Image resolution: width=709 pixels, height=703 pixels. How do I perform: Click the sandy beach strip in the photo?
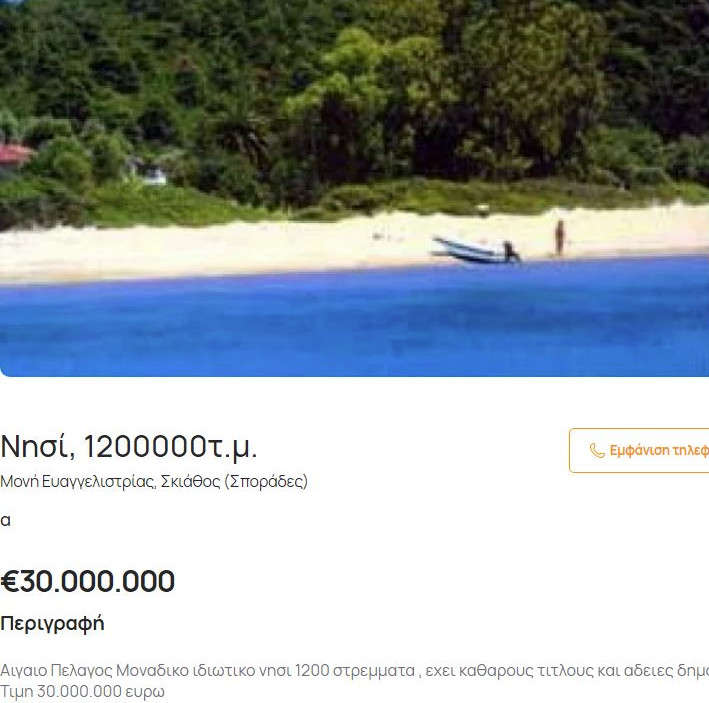250,245
